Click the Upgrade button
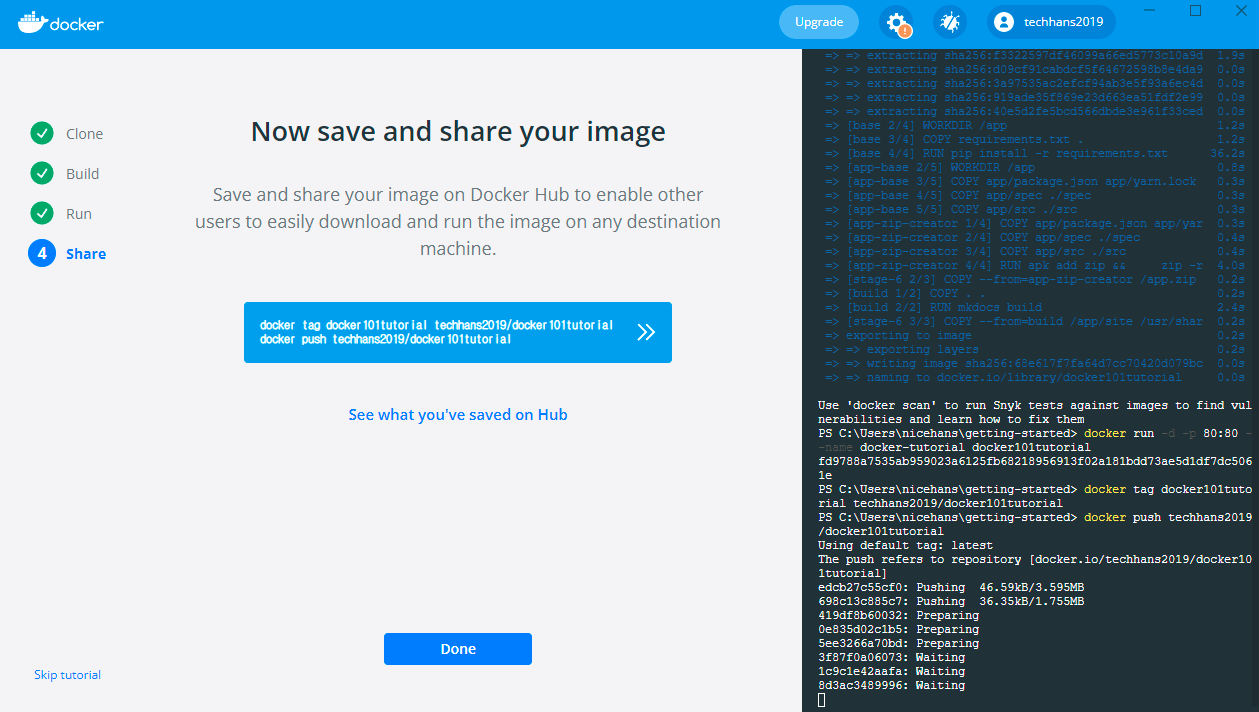1259x712 pixels. (819, 22)
